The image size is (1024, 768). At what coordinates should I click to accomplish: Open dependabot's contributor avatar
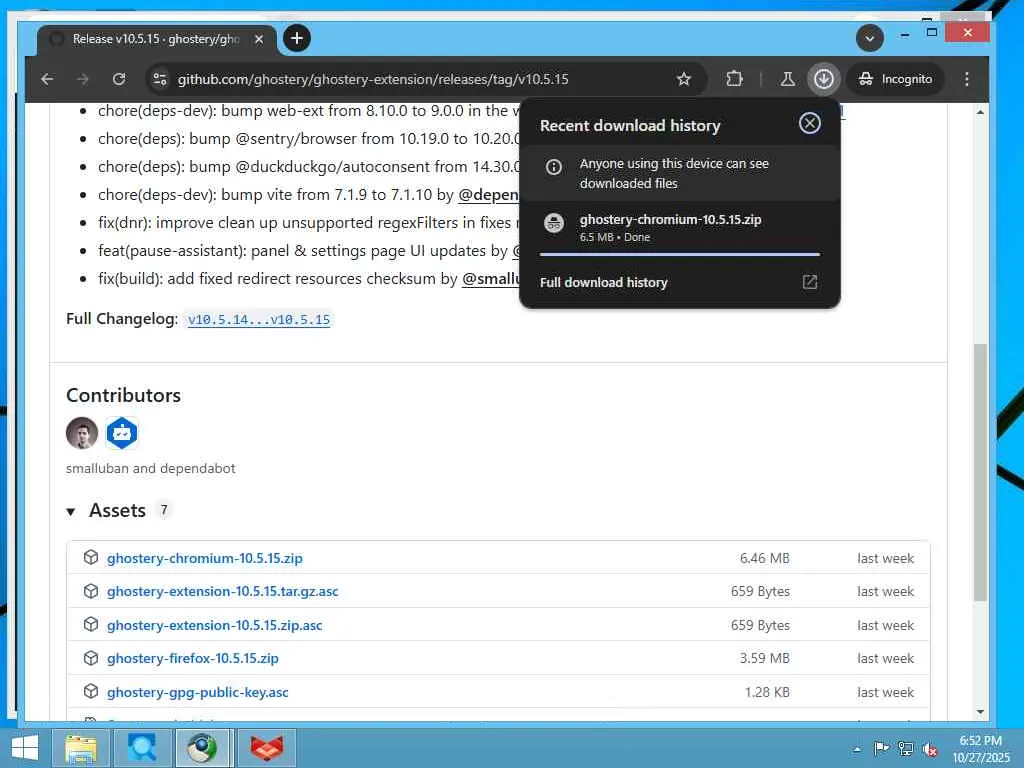[122, 433]
